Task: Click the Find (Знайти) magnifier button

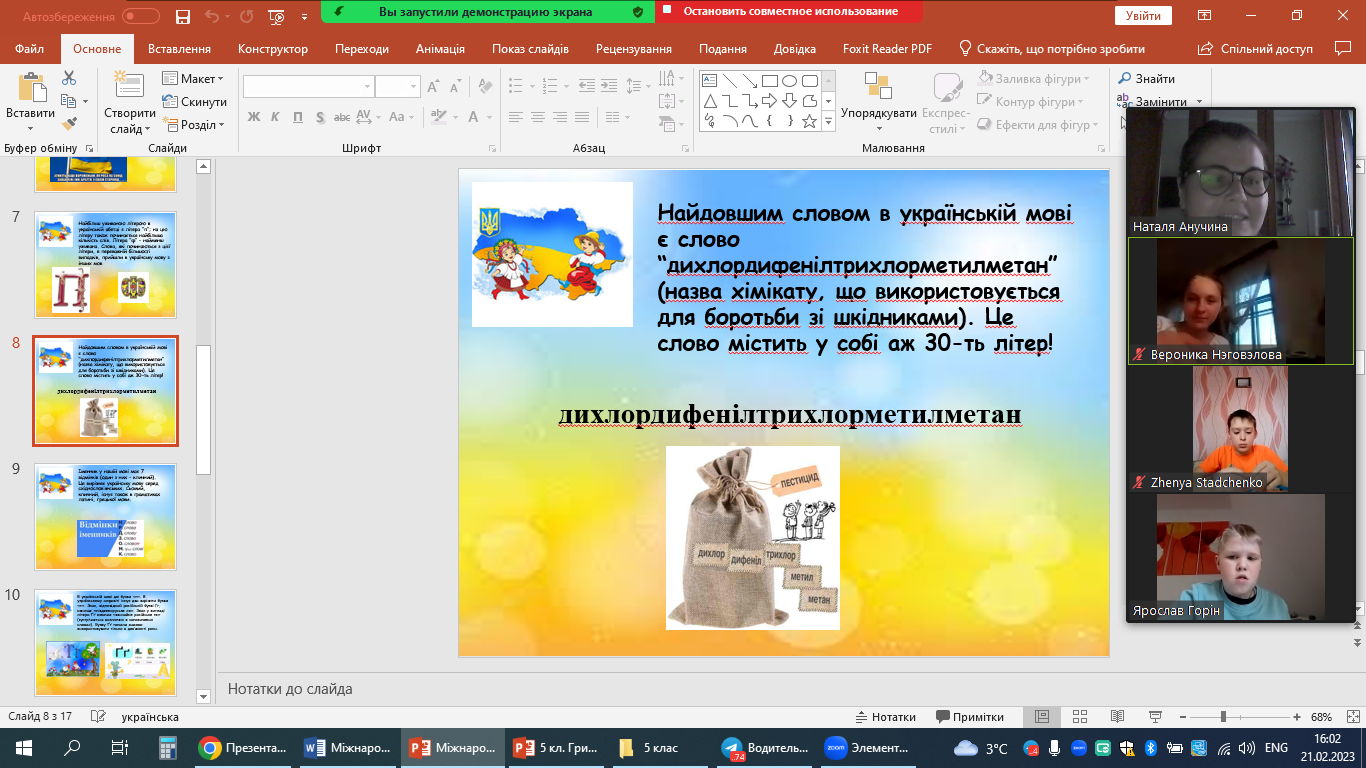Action: click(x=1147, y=79)
